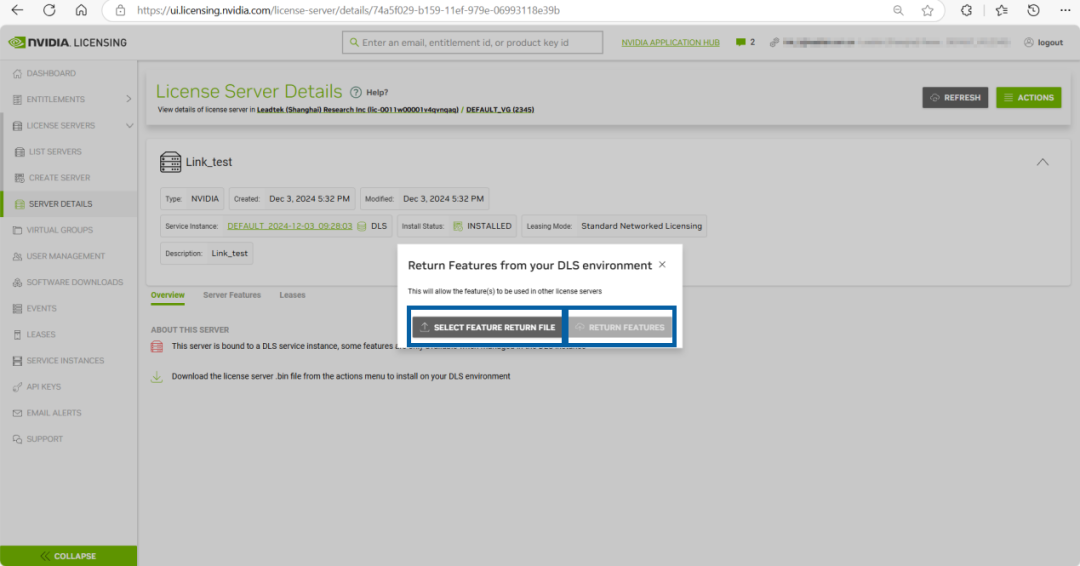
Task: Switch to the Overview tab
Action: (167, 295)
